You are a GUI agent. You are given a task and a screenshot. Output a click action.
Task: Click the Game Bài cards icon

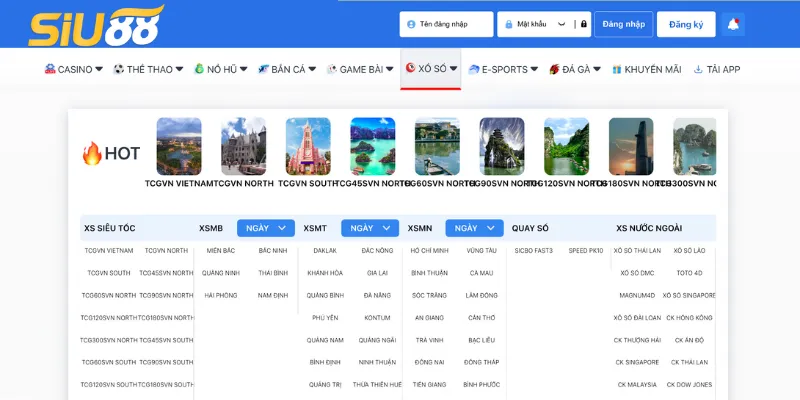click(x=332, y=69)
